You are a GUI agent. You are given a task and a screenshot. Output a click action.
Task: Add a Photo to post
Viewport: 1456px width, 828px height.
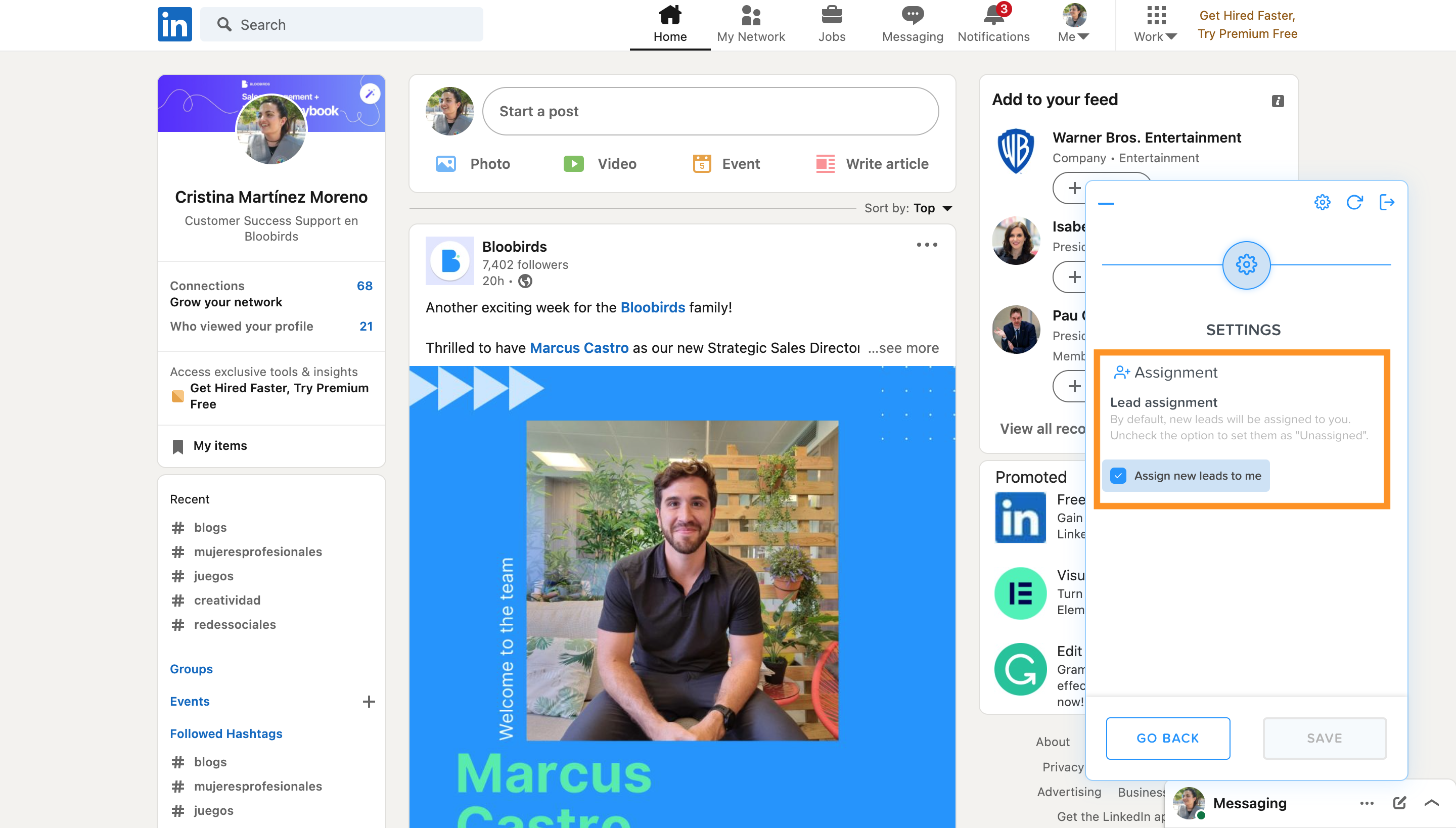pos(473,164)
